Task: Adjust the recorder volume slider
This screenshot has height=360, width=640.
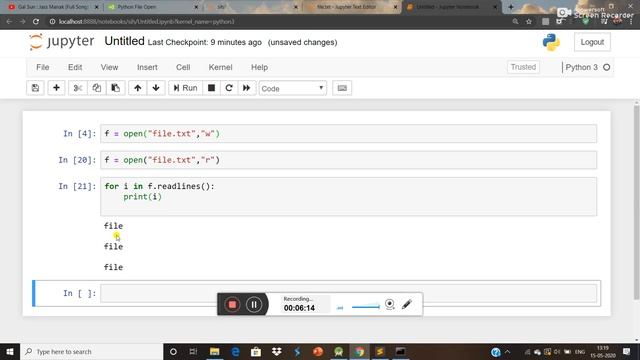Action: coord(366,307)
